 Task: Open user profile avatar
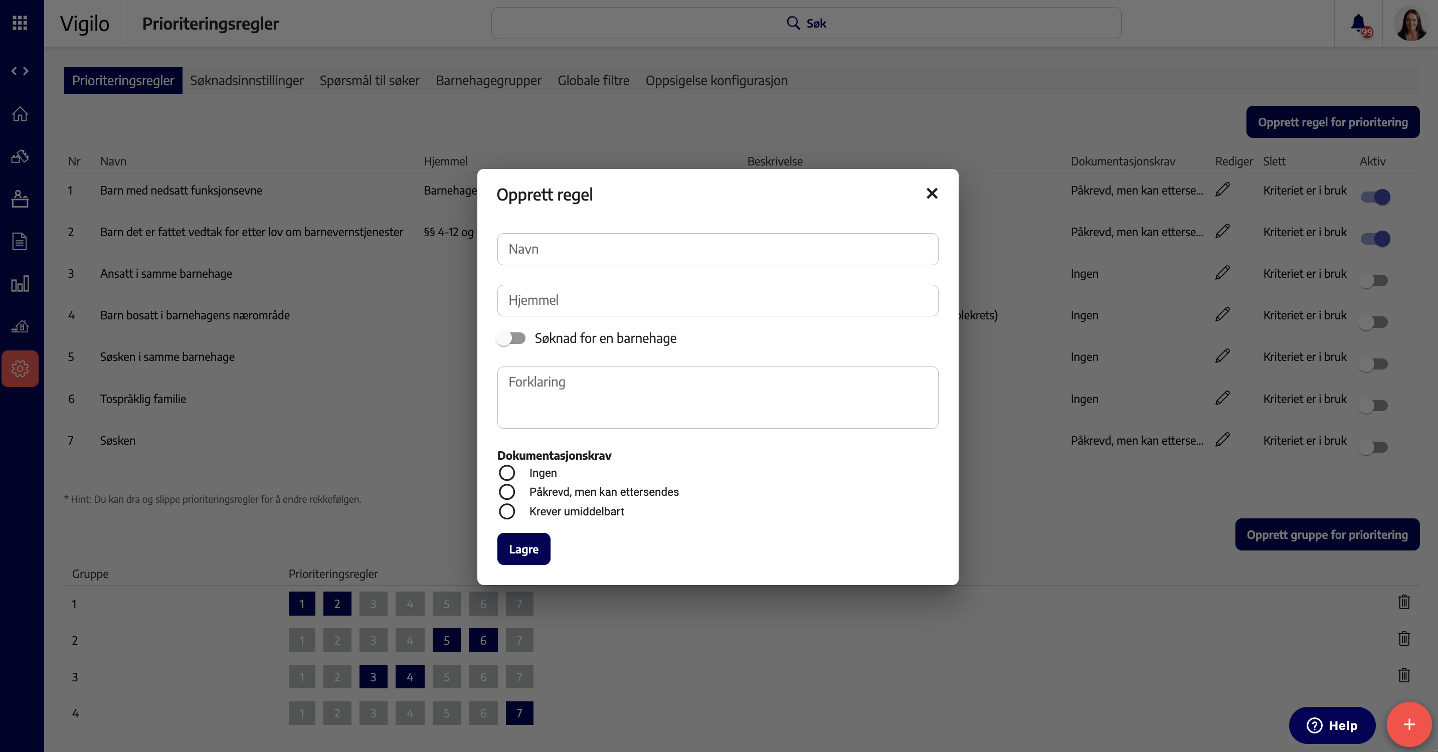(1410, 24)
